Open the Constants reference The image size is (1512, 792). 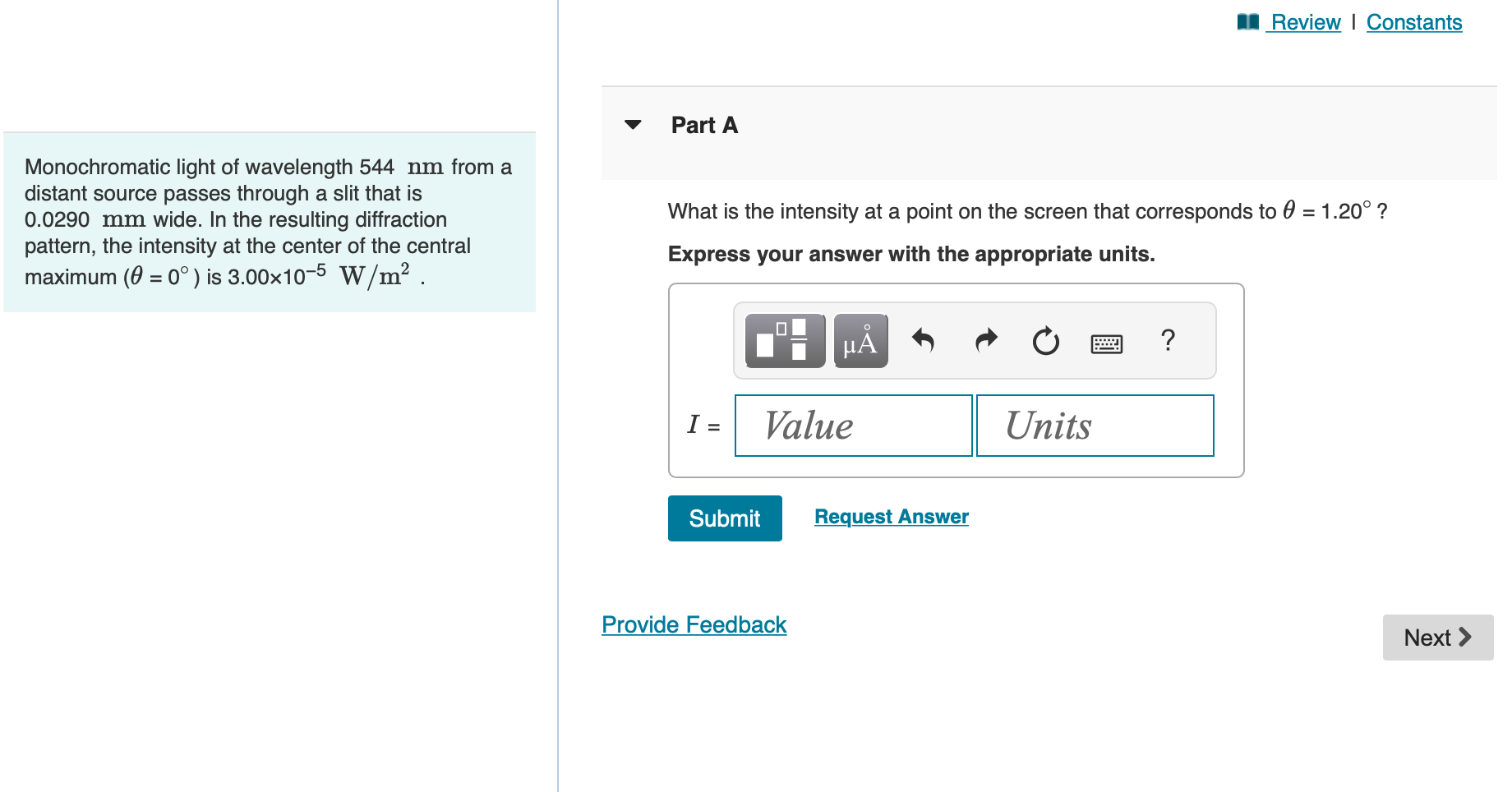coord(1413,22)
